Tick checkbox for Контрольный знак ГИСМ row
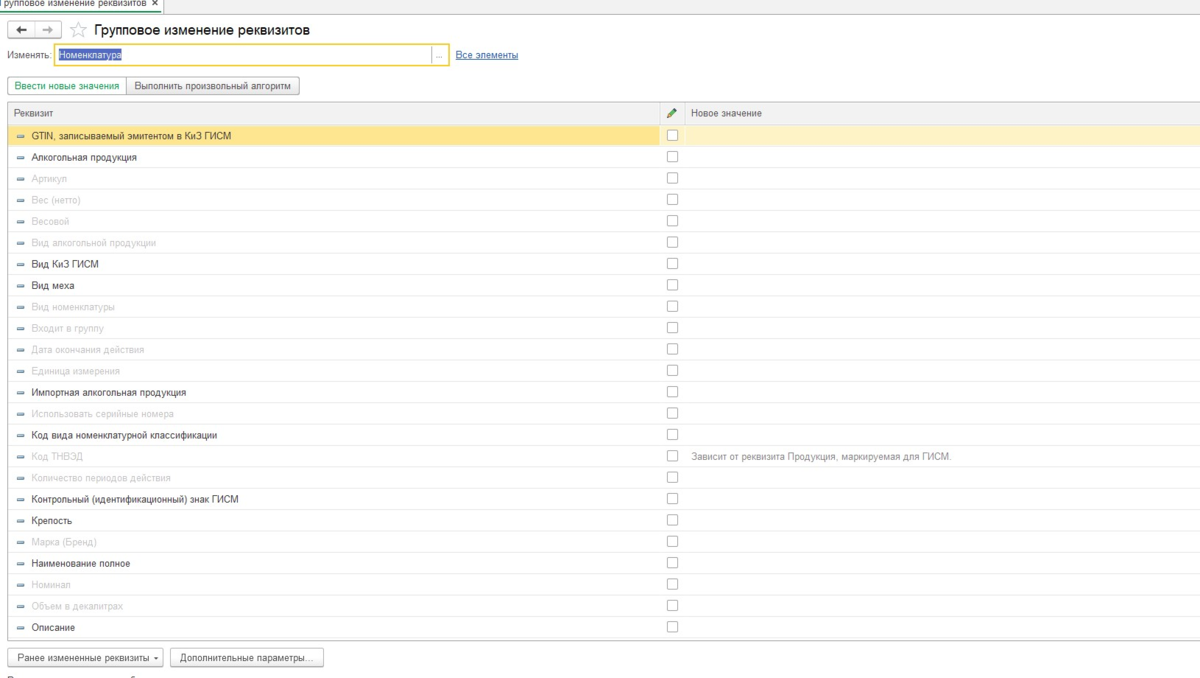This screenshot has height=678, width=1200. click(672, 499)
